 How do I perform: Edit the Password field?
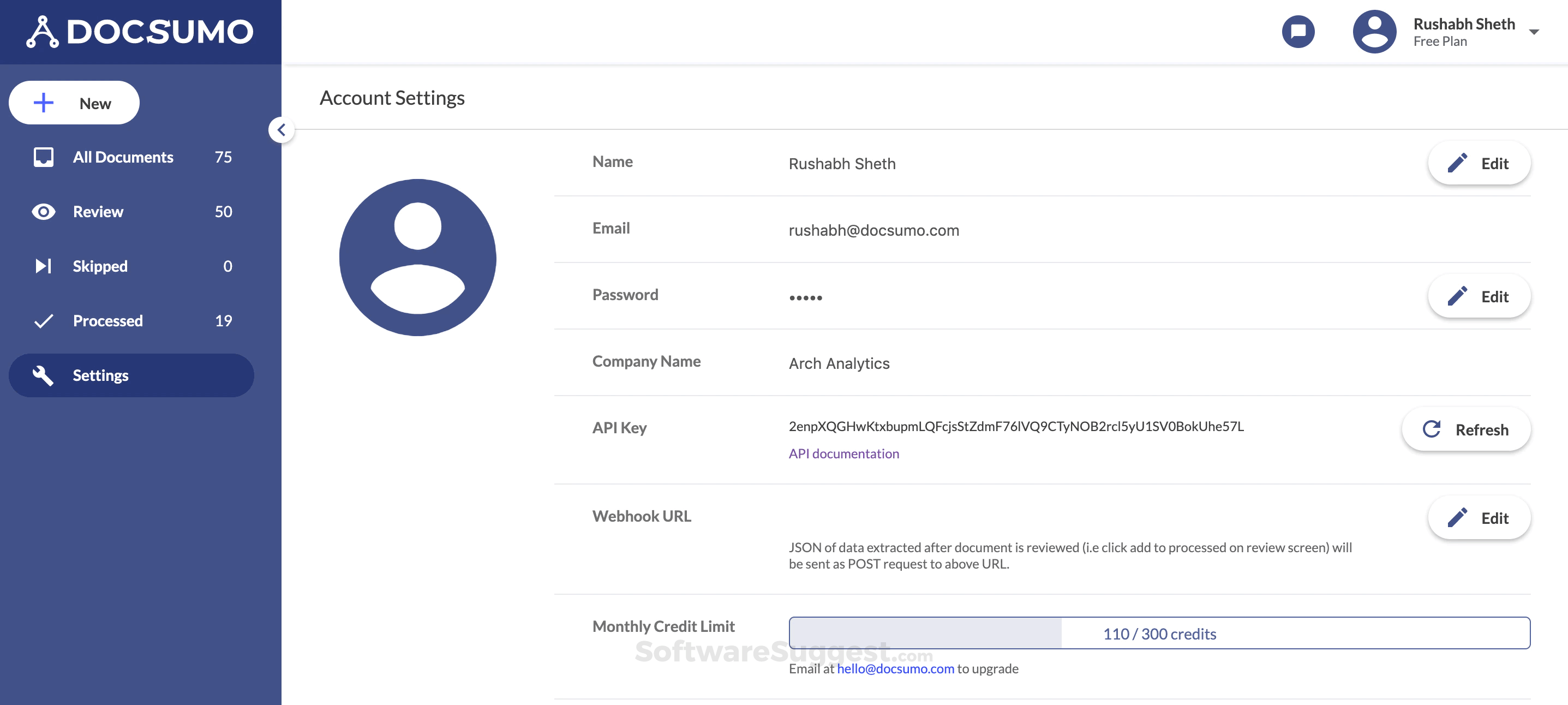(x=1479, y=296)
